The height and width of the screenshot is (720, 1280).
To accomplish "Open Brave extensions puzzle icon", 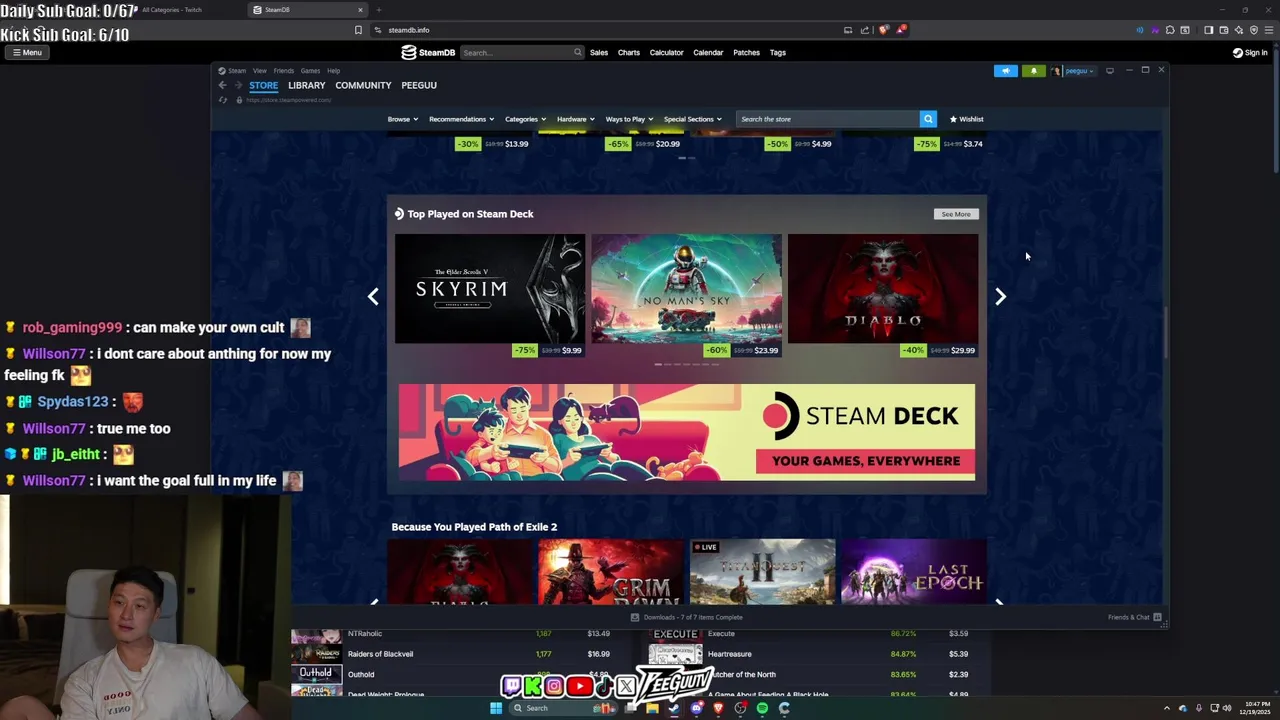I will pos(1170,30).
